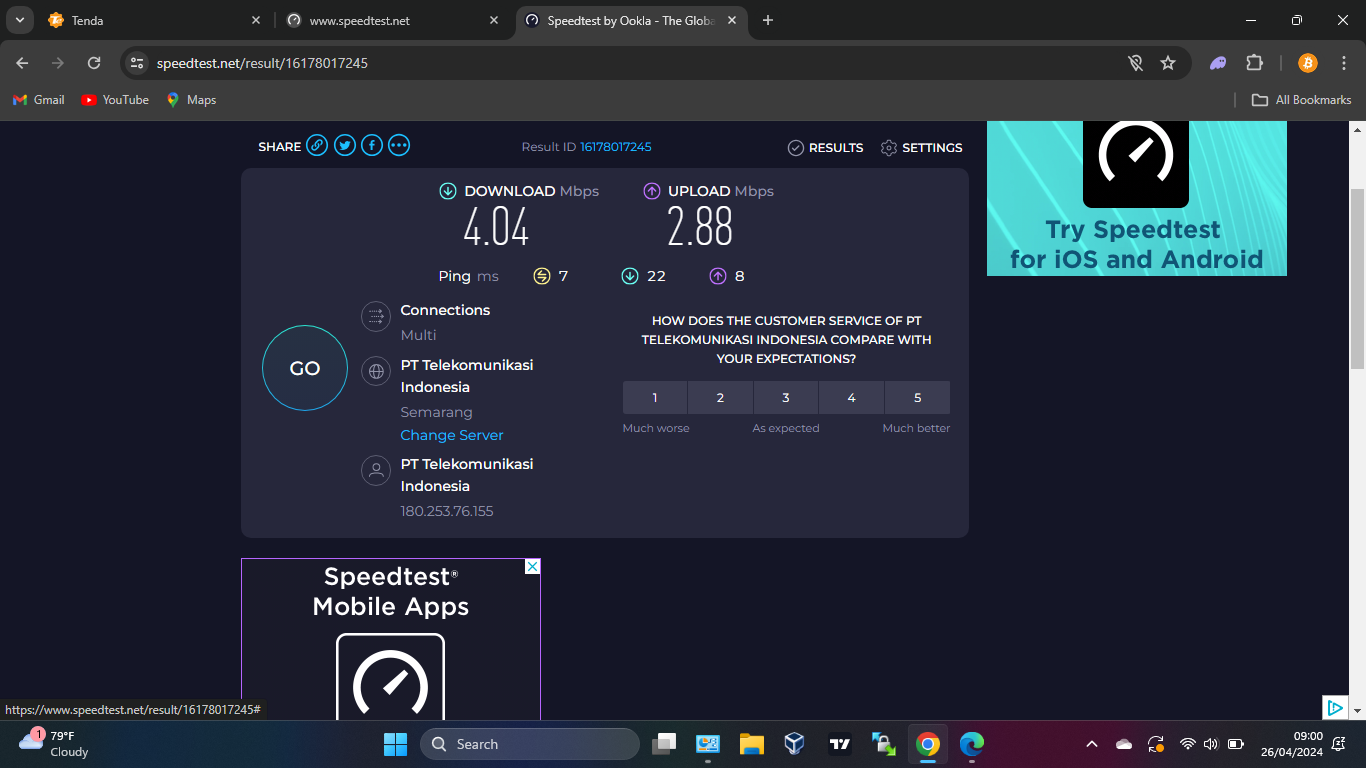This screenshot has height=768, width=1366.
Task: Switch to the Tenda tab
Action: [155, 20]
